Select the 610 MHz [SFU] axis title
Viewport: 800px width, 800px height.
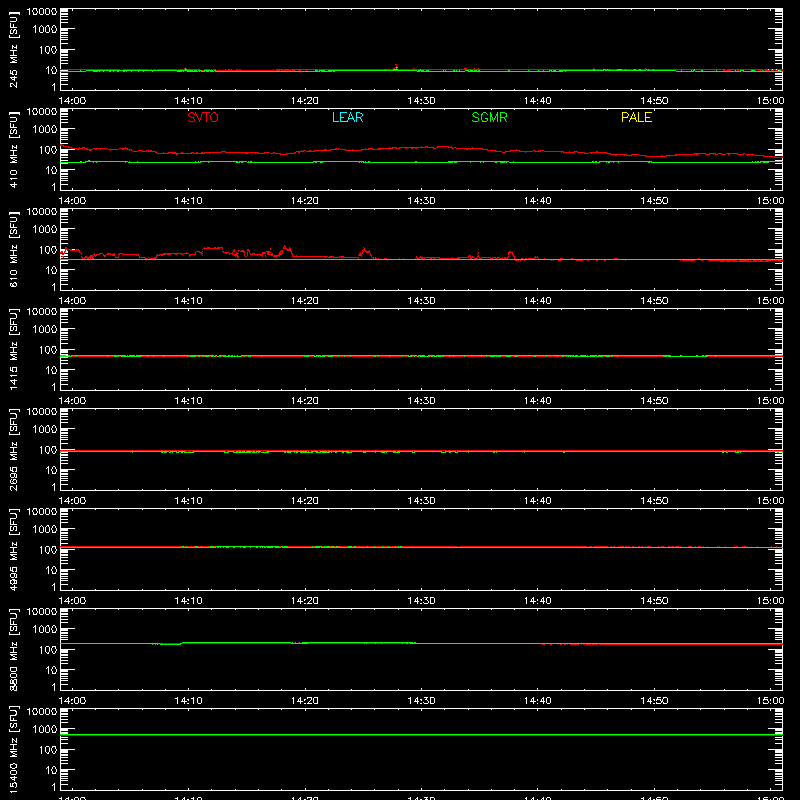pos(14,249)
